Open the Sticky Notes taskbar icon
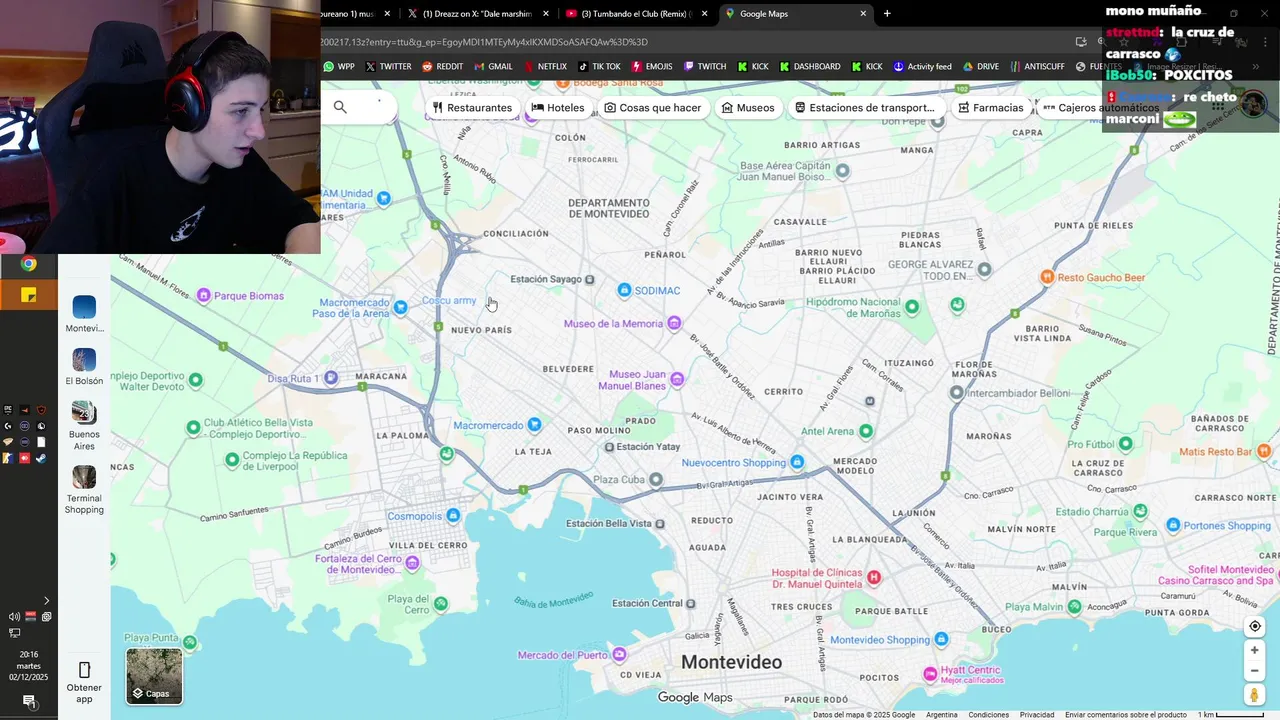The image size is (1280, 720). coord(28,295)
